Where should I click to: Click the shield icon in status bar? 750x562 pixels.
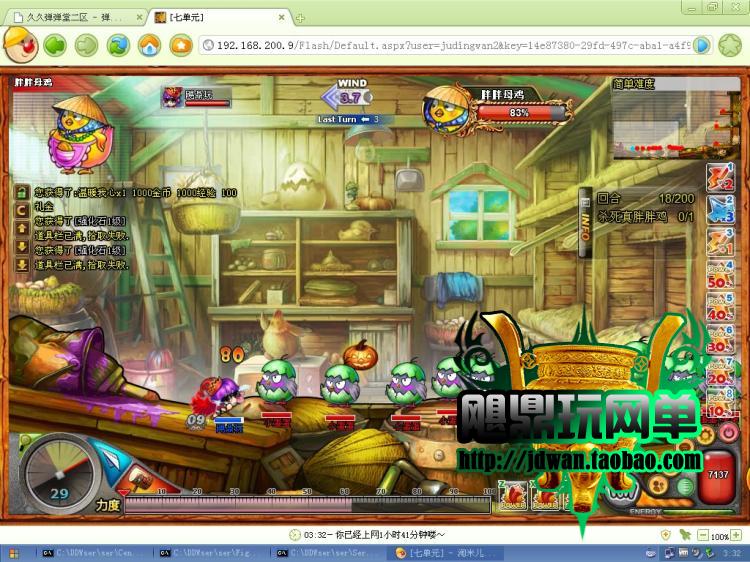(x=665, y=535)
